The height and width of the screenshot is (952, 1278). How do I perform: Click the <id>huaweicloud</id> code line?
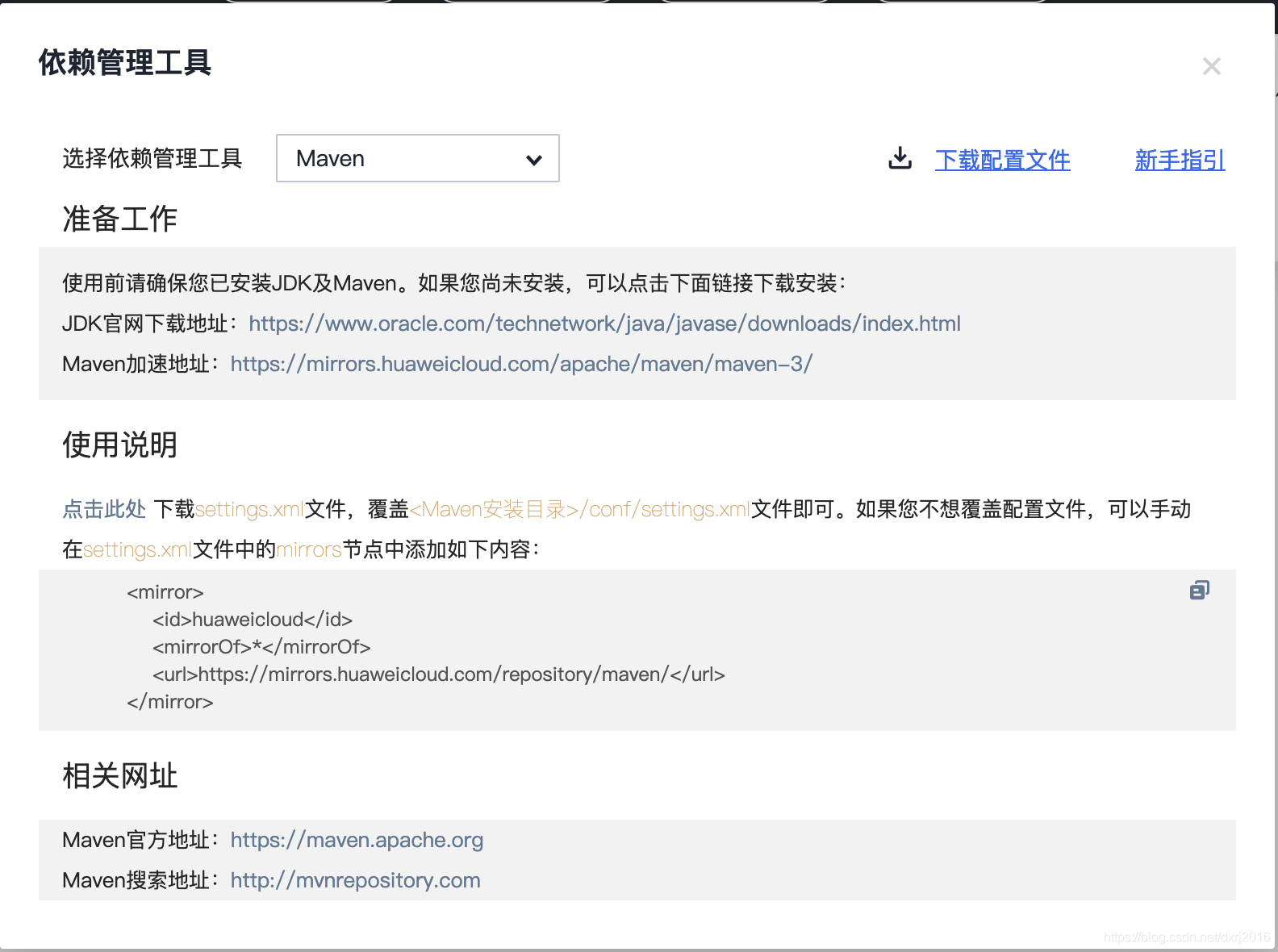[x=253, y=620]
